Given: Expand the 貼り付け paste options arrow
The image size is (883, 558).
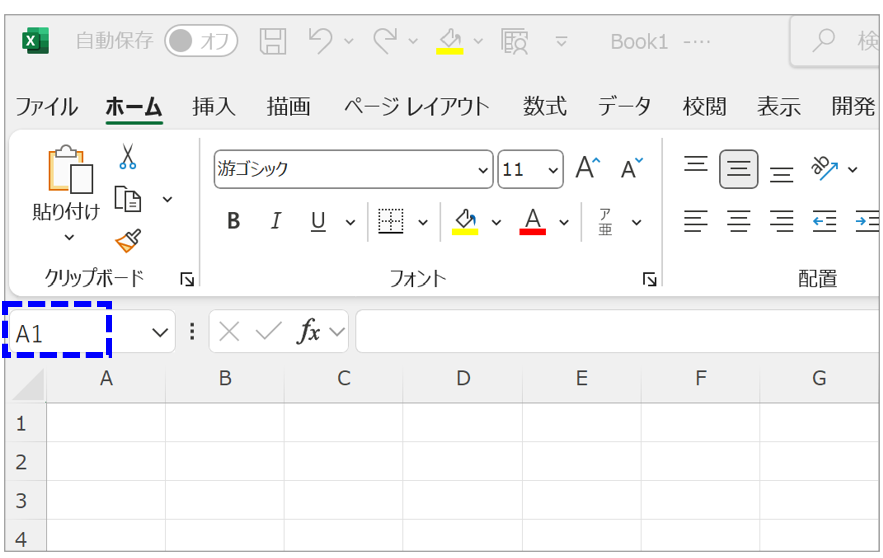Looking at the screenshot, I should click(x=69, y=238).
